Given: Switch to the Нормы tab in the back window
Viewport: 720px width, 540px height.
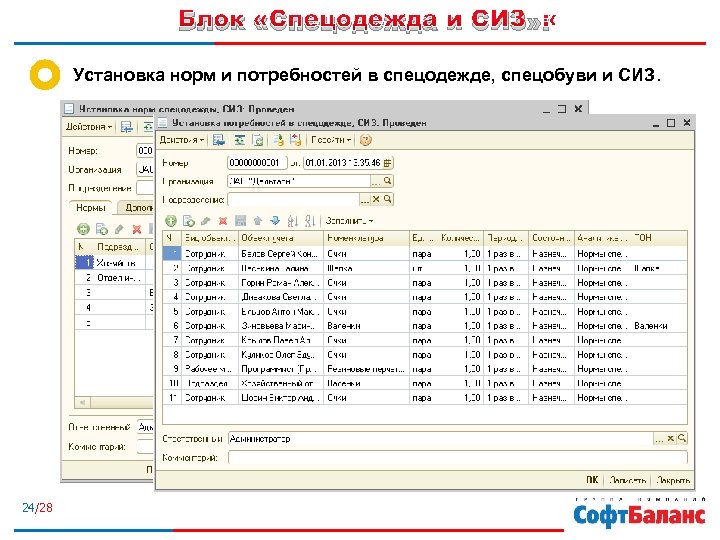Looking at the screenshot, I should pyautogui.click(x=90, y=208).
